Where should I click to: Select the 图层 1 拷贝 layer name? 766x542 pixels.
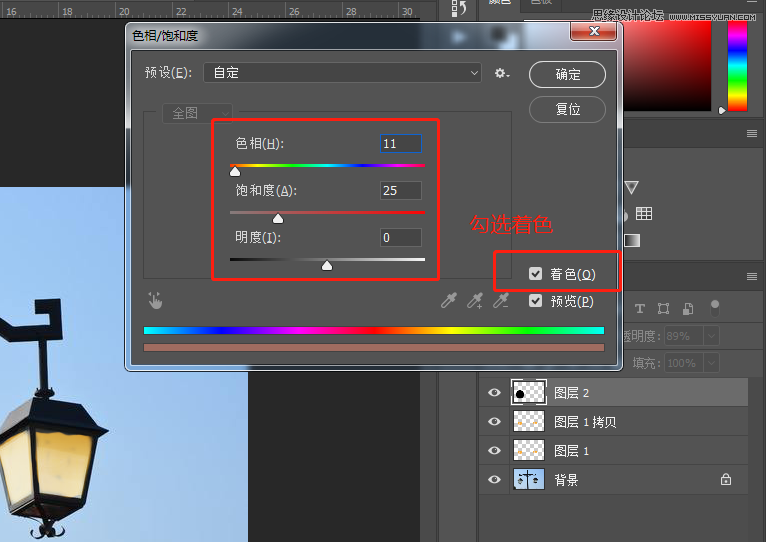click(x=585, y=422)
